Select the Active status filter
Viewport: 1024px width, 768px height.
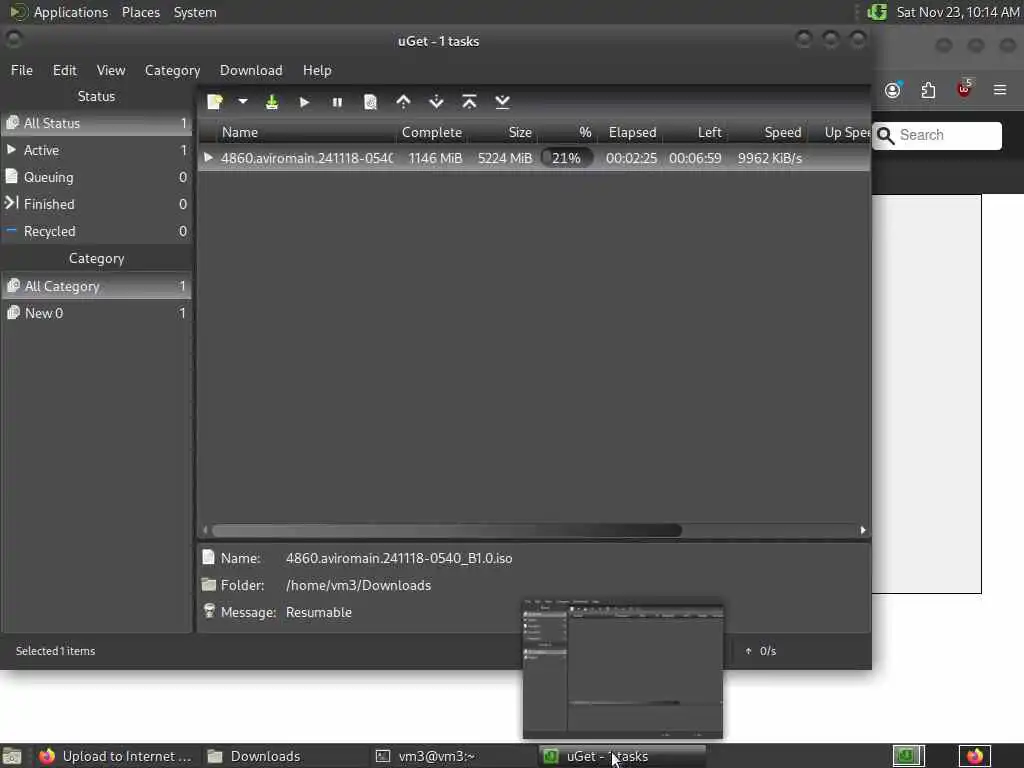[97, 150]
